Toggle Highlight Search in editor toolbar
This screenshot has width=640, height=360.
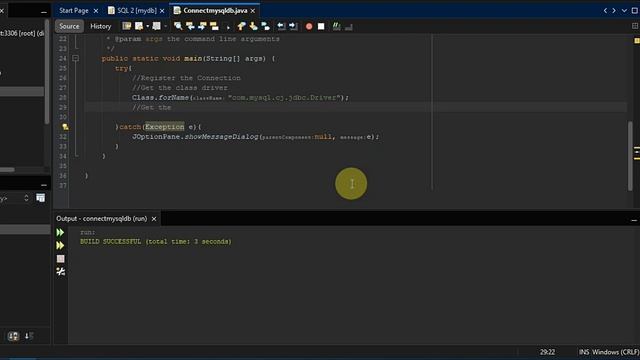point(214,26)
